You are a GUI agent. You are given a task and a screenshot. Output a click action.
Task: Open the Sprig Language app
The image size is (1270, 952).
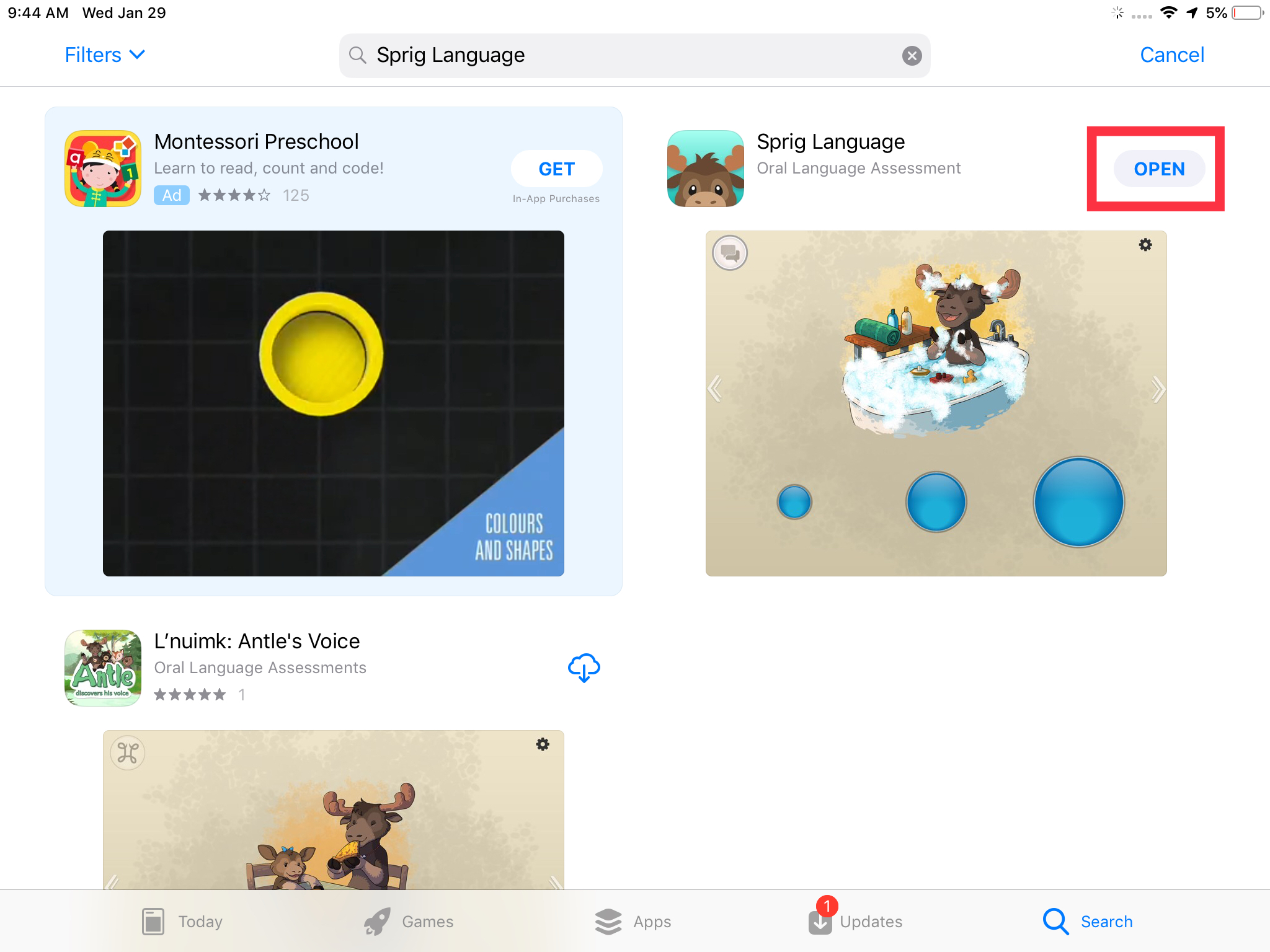[x=1159, y=169]
